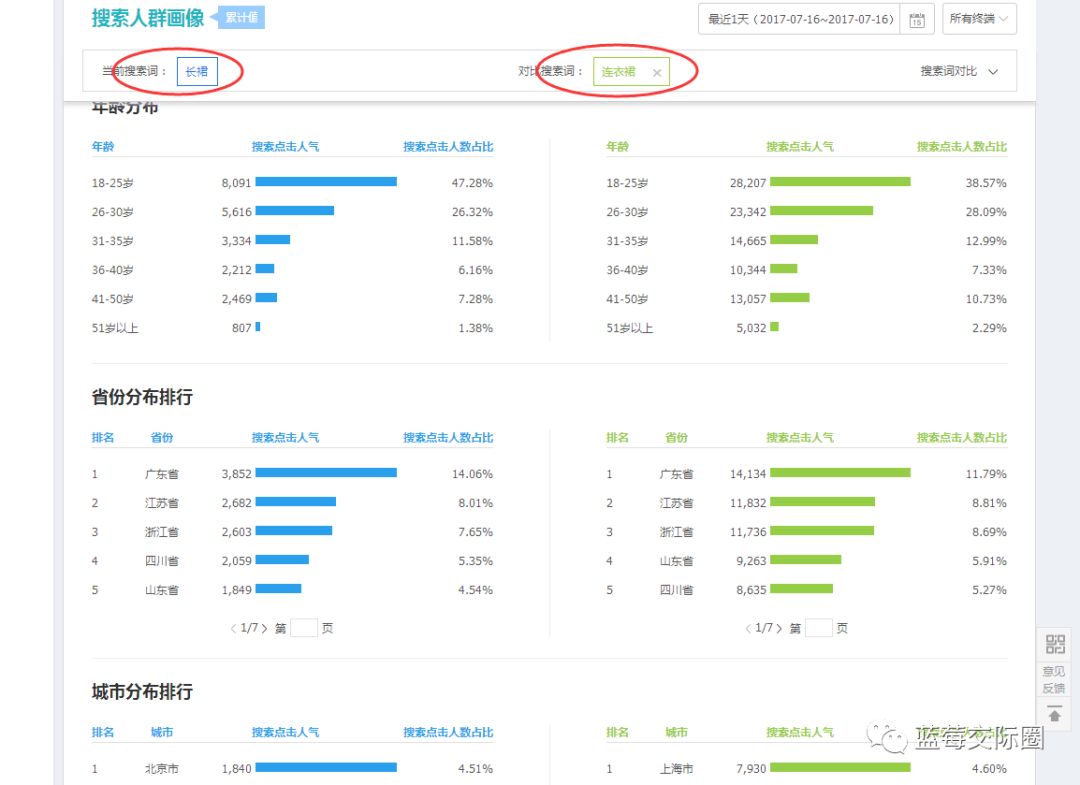The width and height of the screenshot is (1080, 785).
Task: Click the back-to-top arrow icon
Action: [x=1054, y=714]
